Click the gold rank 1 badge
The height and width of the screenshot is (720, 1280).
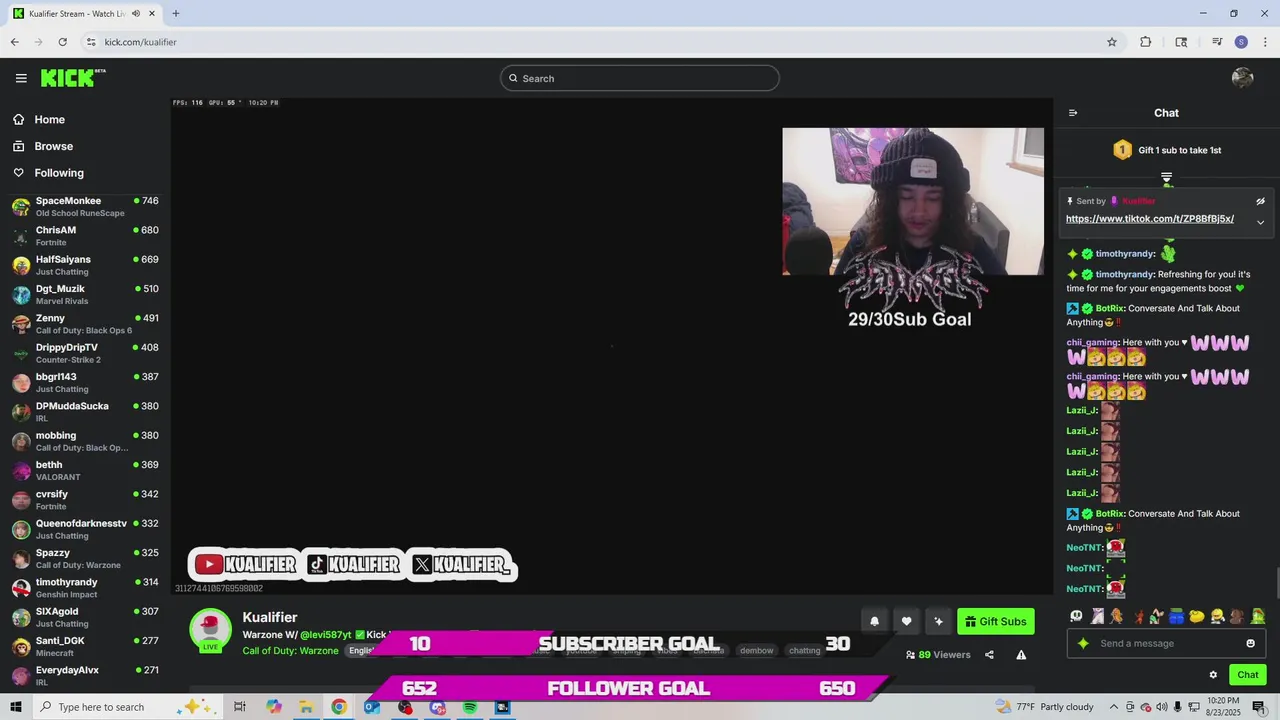click(1122, 150)
